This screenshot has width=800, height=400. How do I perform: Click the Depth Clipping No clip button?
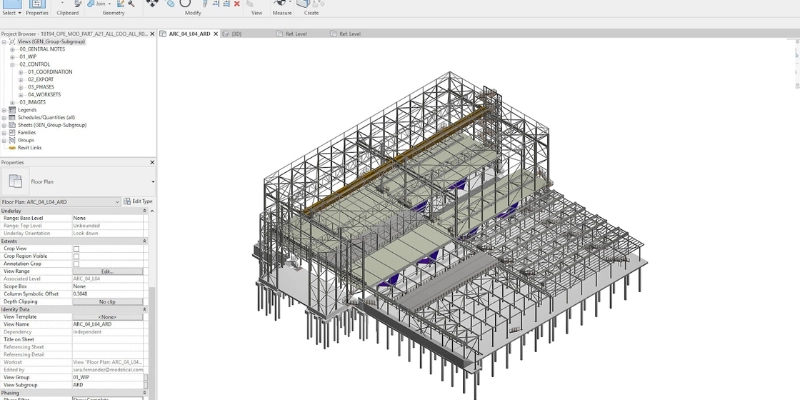(x=108, y=302)
